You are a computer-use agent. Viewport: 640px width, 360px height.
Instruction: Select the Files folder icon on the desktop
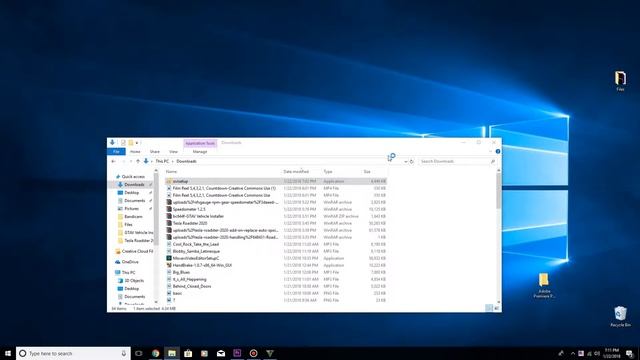(620, 80)
